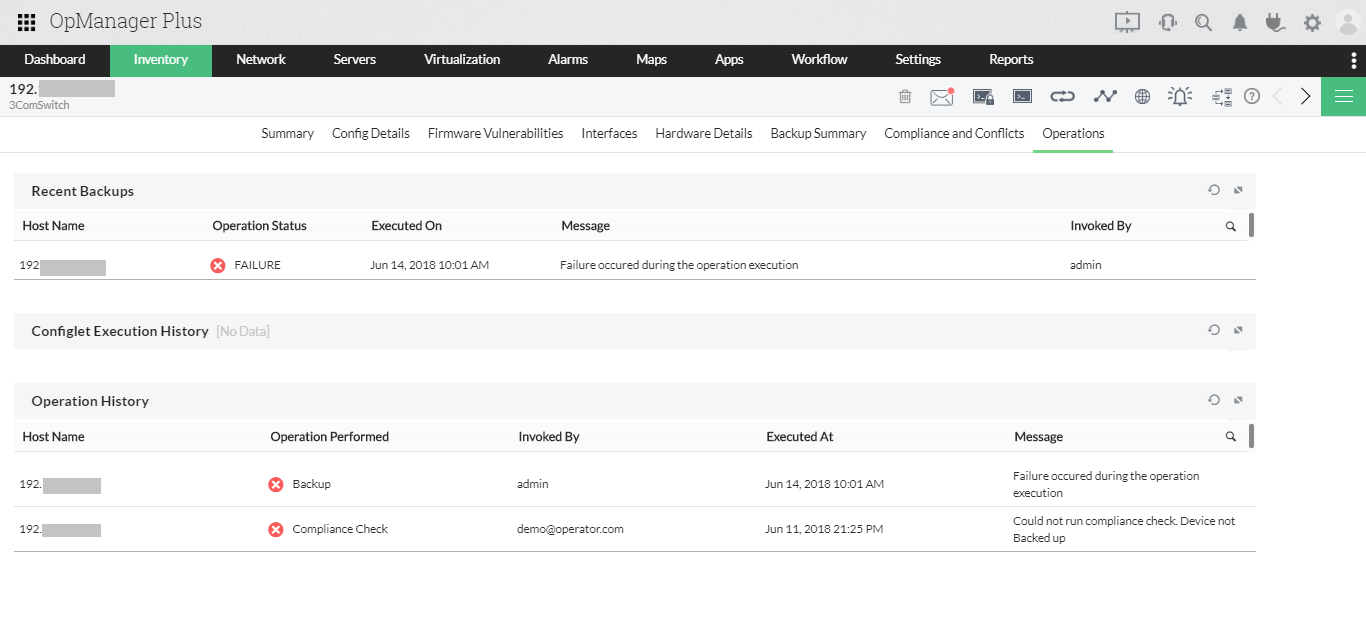This screenshot has width=1366, height=641.
Task: Open the secure terminal icon for the switch
Action: point(983,96)
